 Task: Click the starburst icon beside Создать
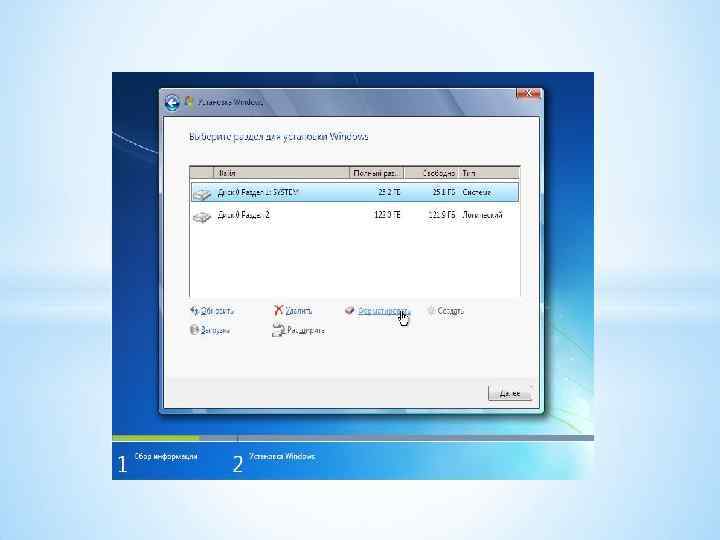point(431,310)
